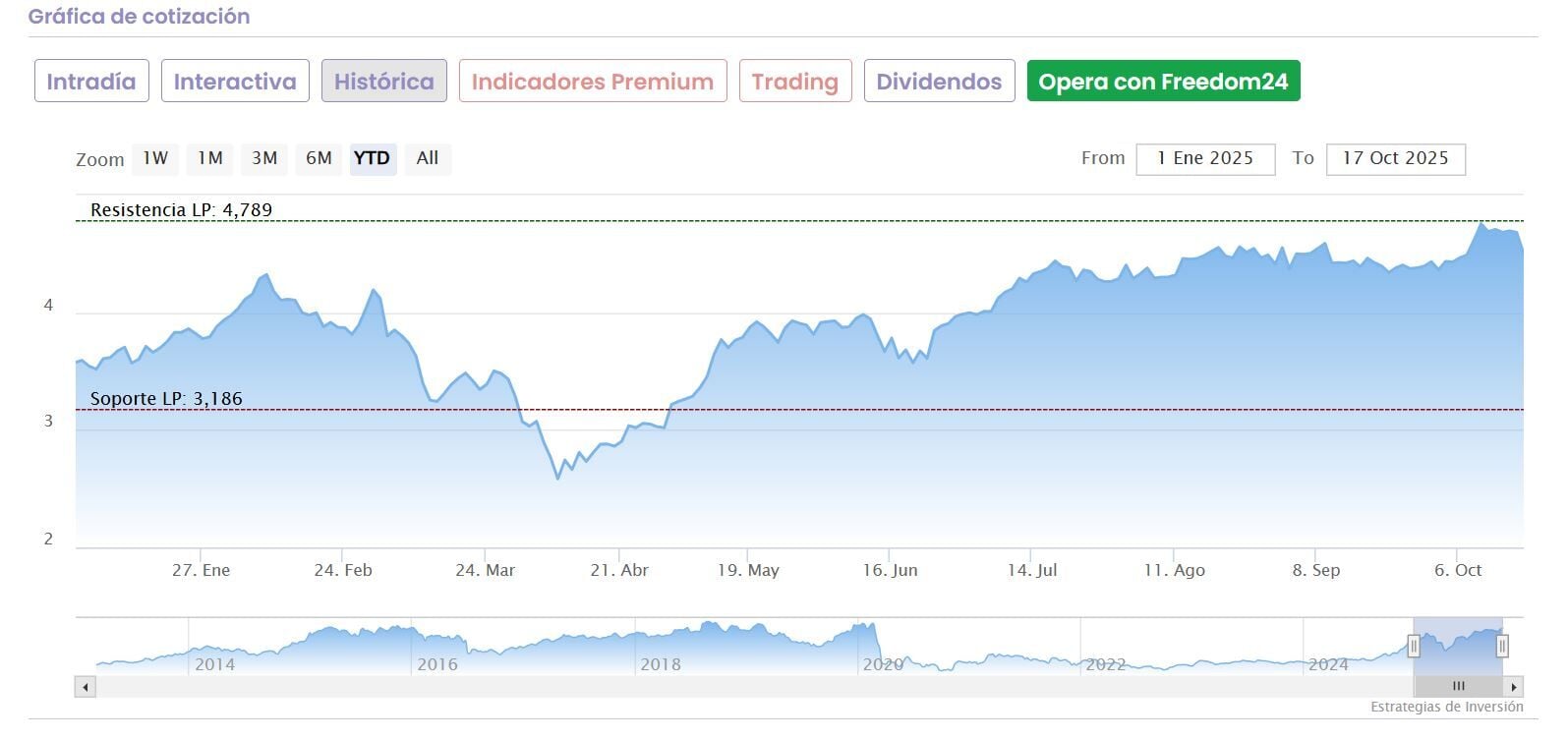Select the Histórica tab
This screenshot has width=1568, height=740.
point(383,82)
